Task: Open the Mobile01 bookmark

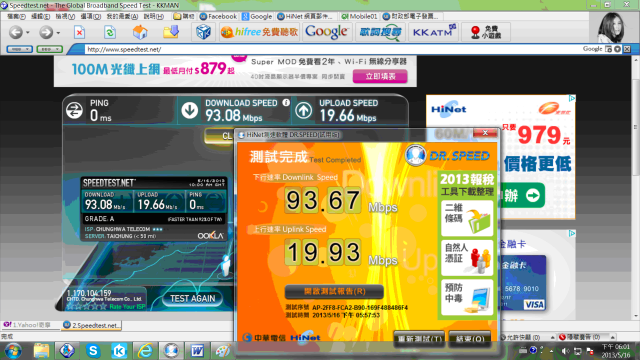Action: (x=359, y=16)
